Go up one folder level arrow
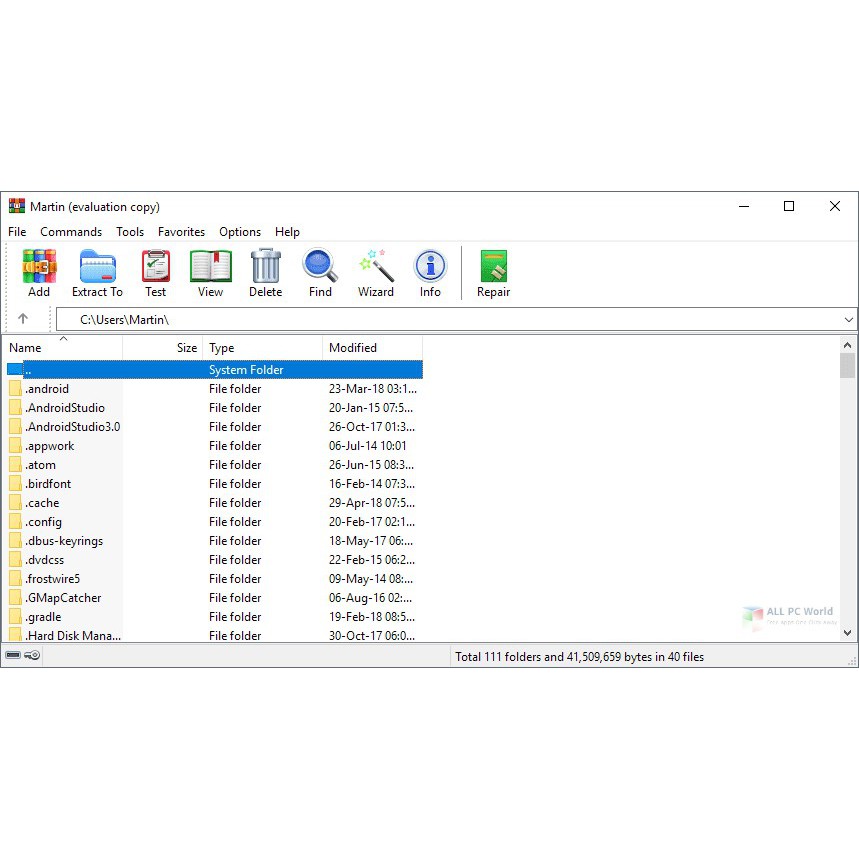859x859 pixels. coord(23,319)
